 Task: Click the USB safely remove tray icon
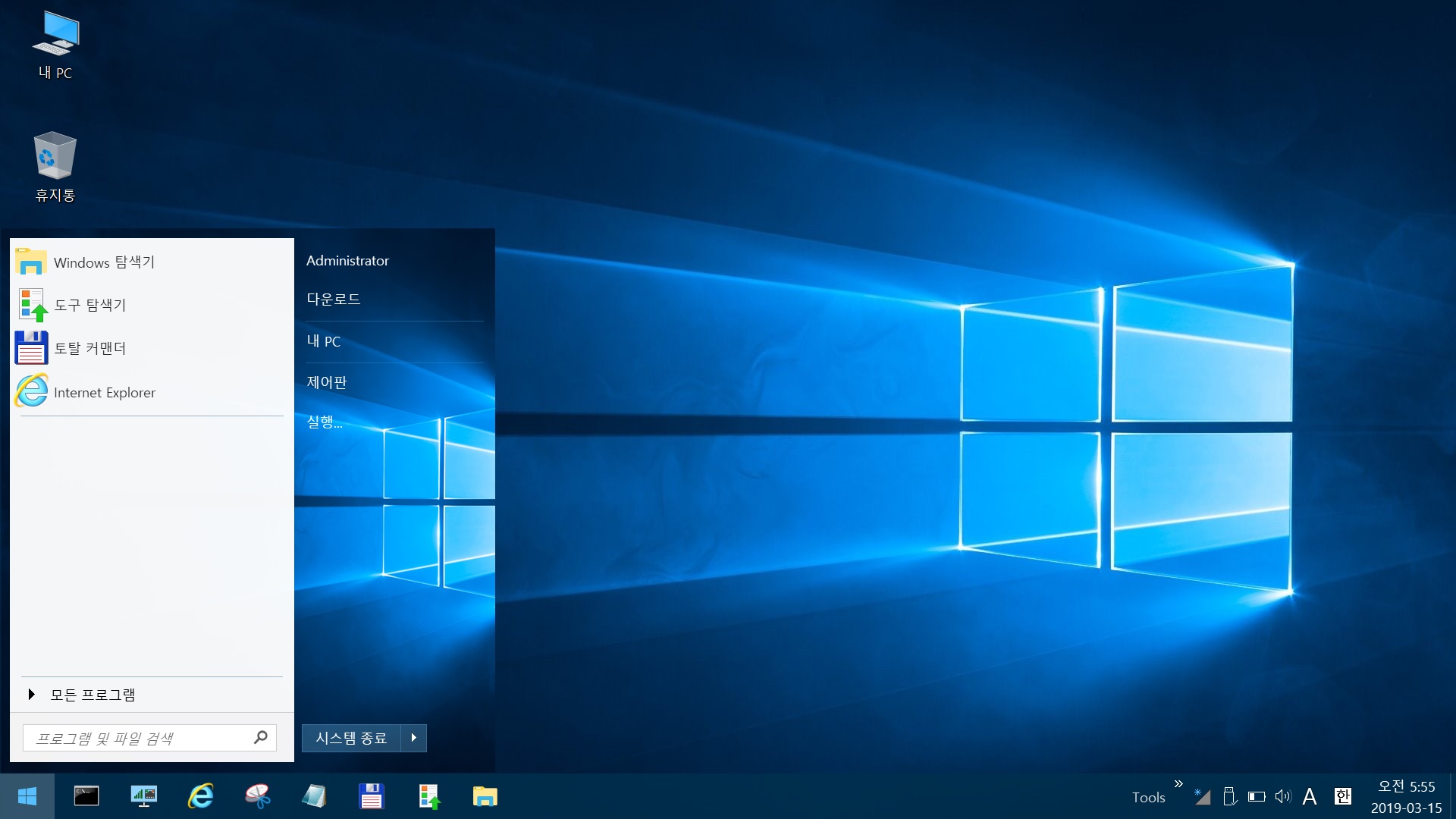[1230, 796]
